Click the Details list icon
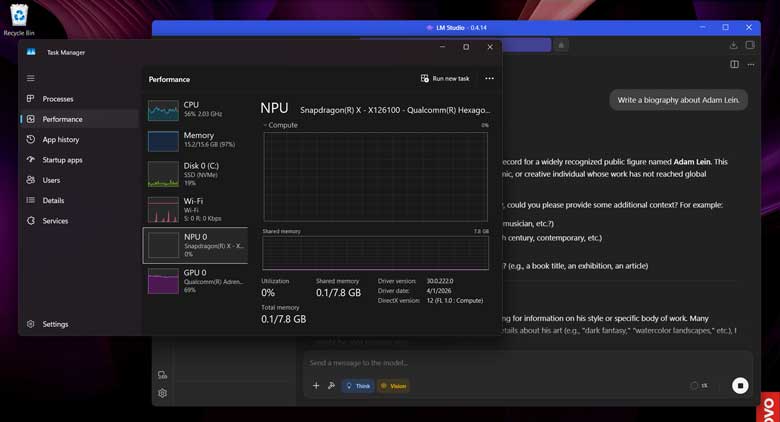 [x=31, y=200]
